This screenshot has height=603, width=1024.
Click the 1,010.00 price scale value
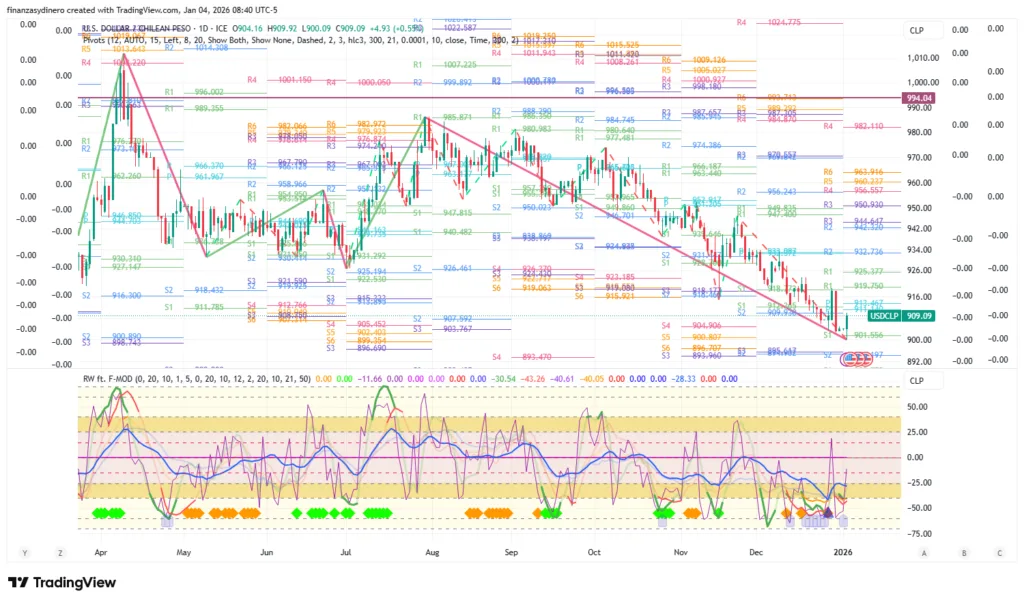(x=922, y=58)
